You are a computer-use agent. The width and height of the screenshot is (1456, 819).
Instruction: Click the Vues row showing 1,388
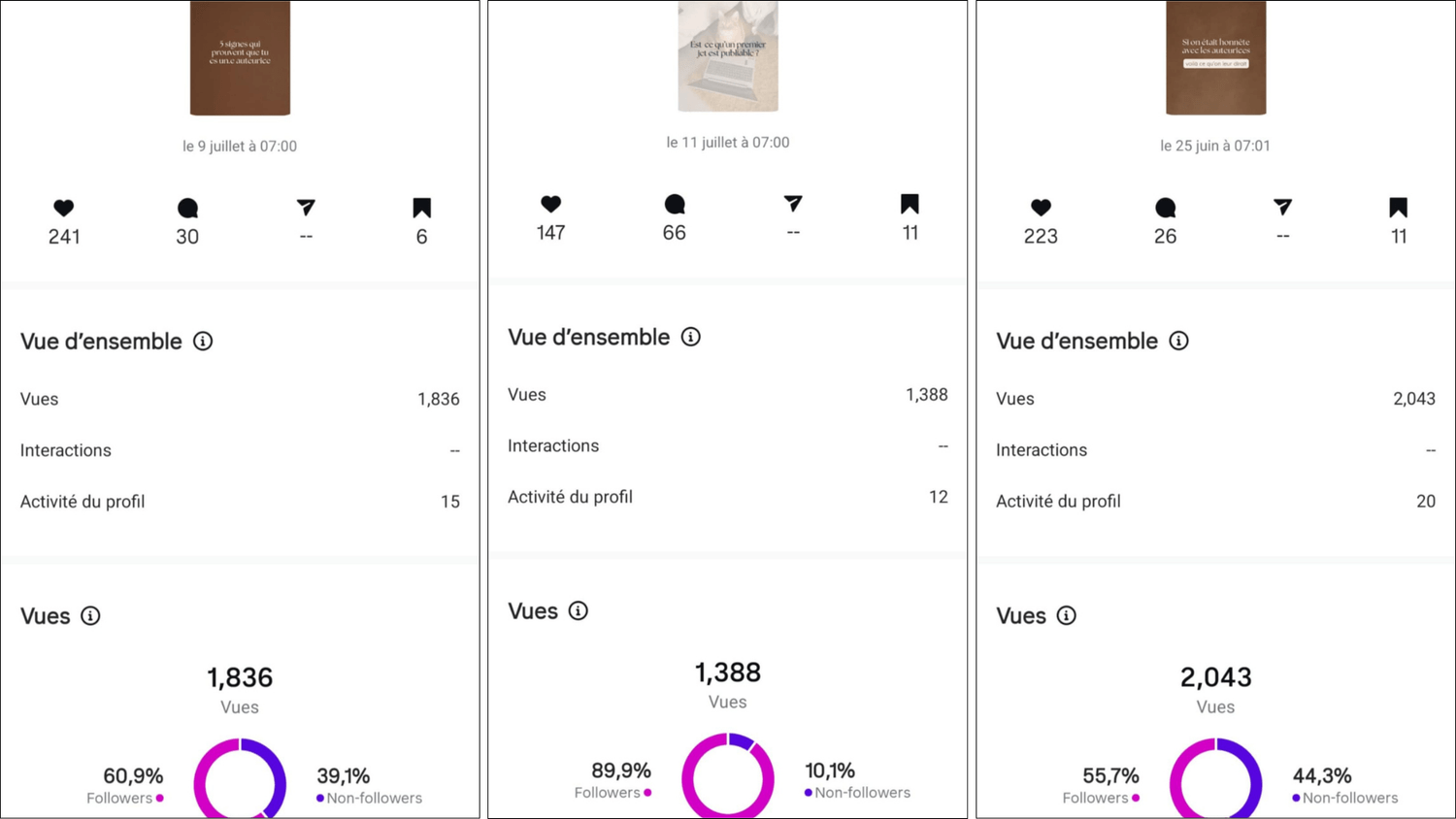(x=728, y=395)
